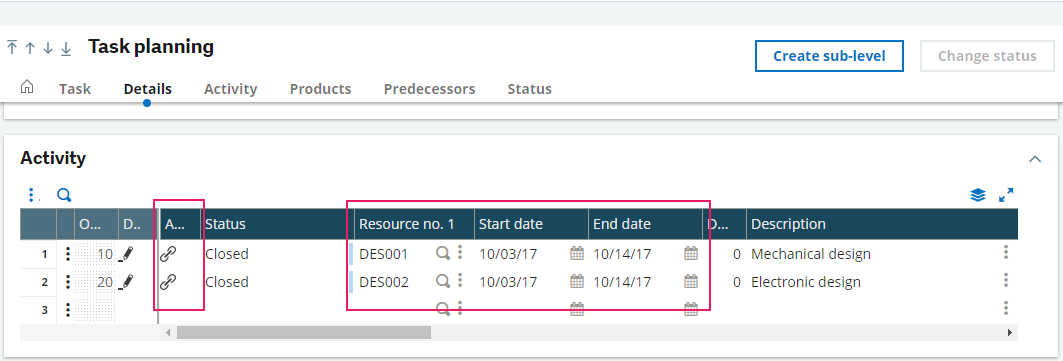The image size is (1063, 361).
Task: Collapse the Activity section chevron
Action: pos(1035,159)
